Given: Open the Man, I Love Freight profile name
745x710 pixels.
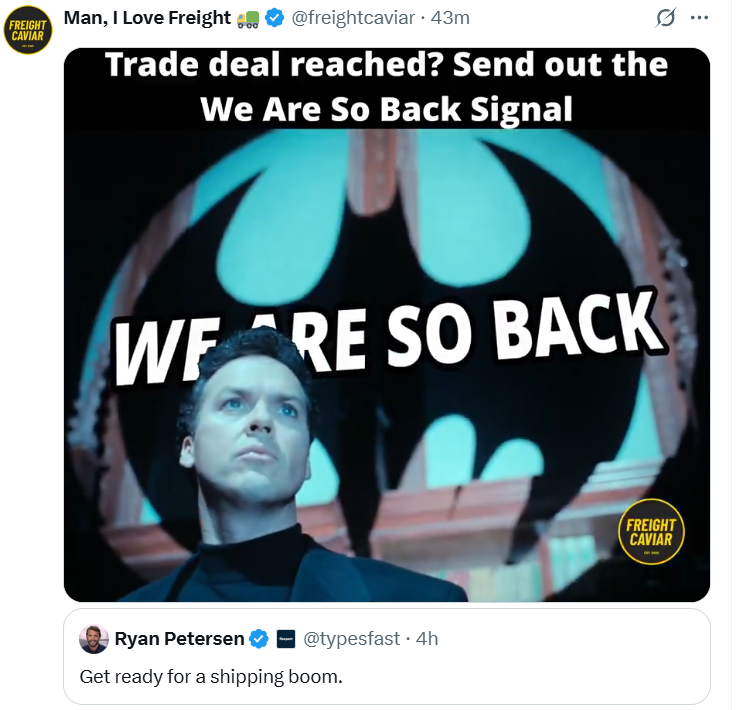Looking at the screenshot, I should click(147, 18).
